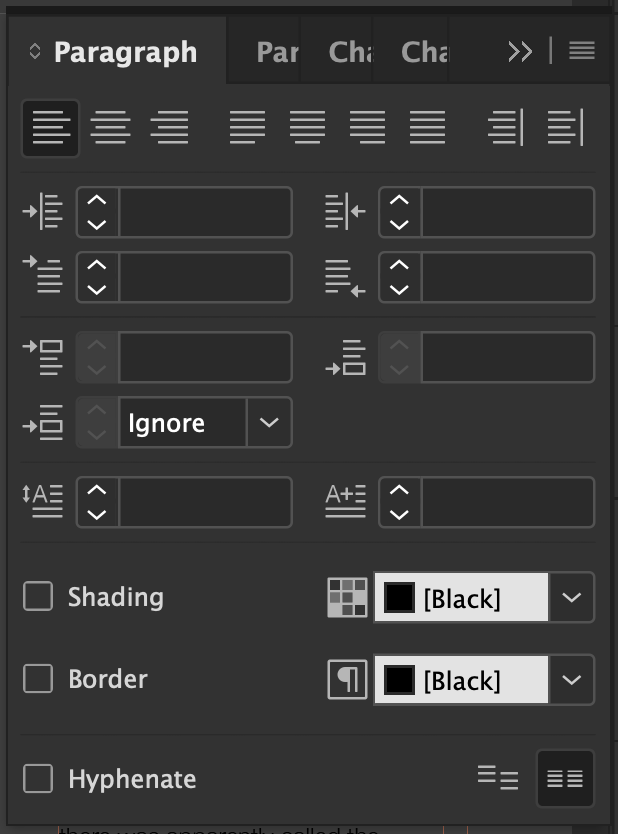This screenshot has width=618, height=834.
Task: Select the align right icon
Action: (170, 128)
